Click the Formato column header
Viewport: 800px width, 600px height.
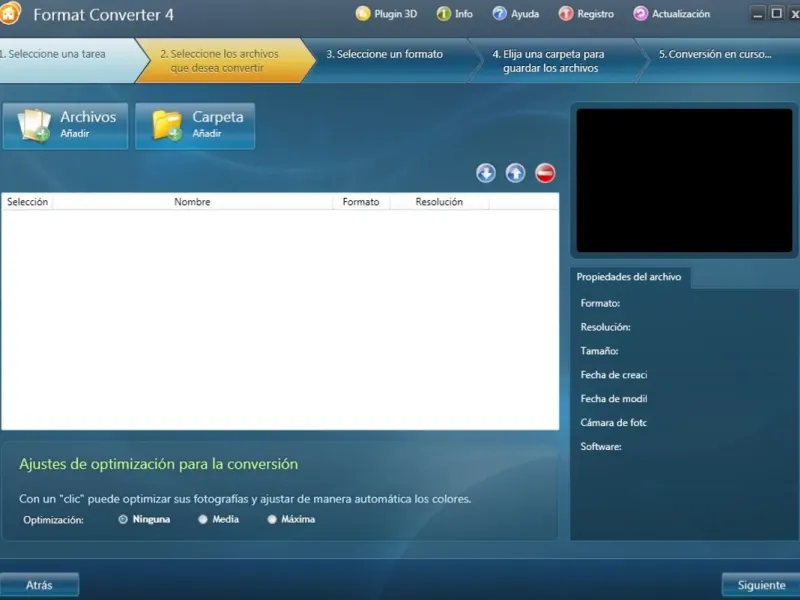pos(361,202)
